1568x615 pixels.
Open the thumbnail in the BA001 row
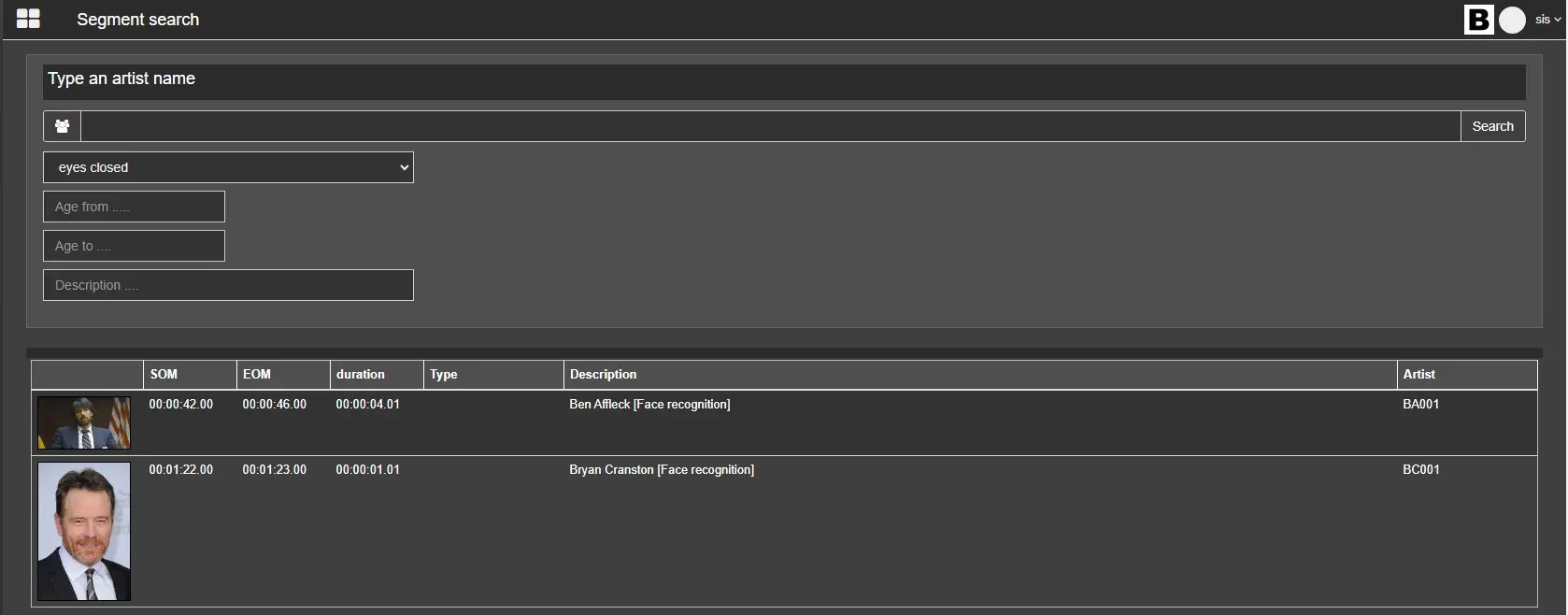pos(84,422)
